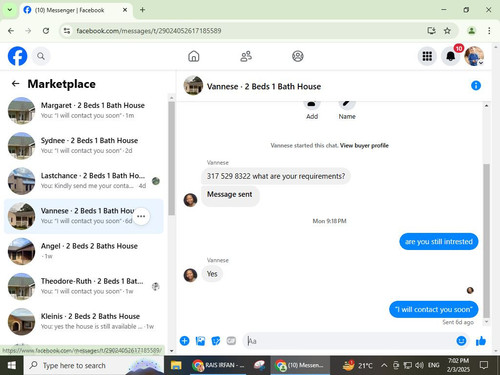The width and height of the screenshot is (500, 375).
Task: Click the Facebook logo
Action: tap(17, 56)
